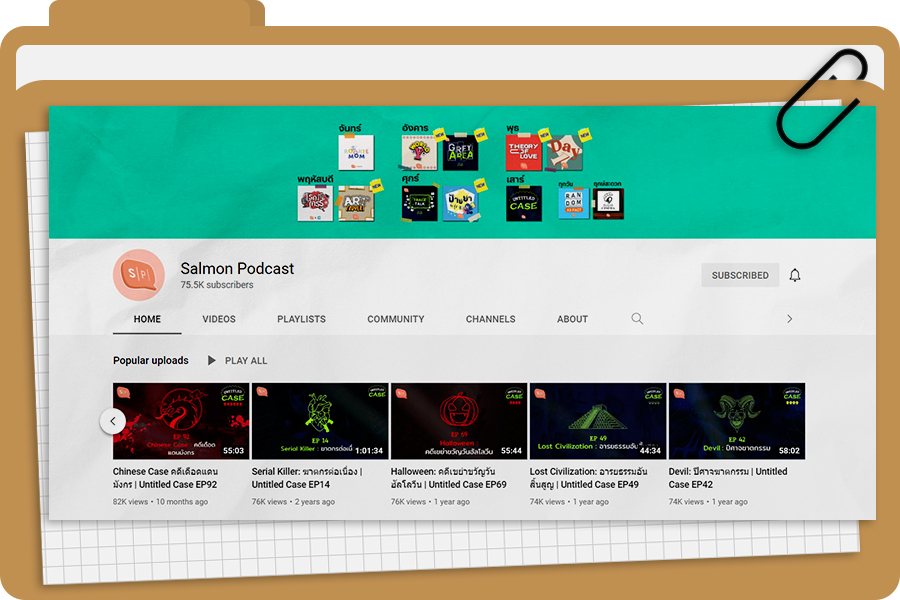Image resolution: width=900 pixels, height=600 pixels.
Task: Select the blue cover with yellow star
Action: coord(460,203)
